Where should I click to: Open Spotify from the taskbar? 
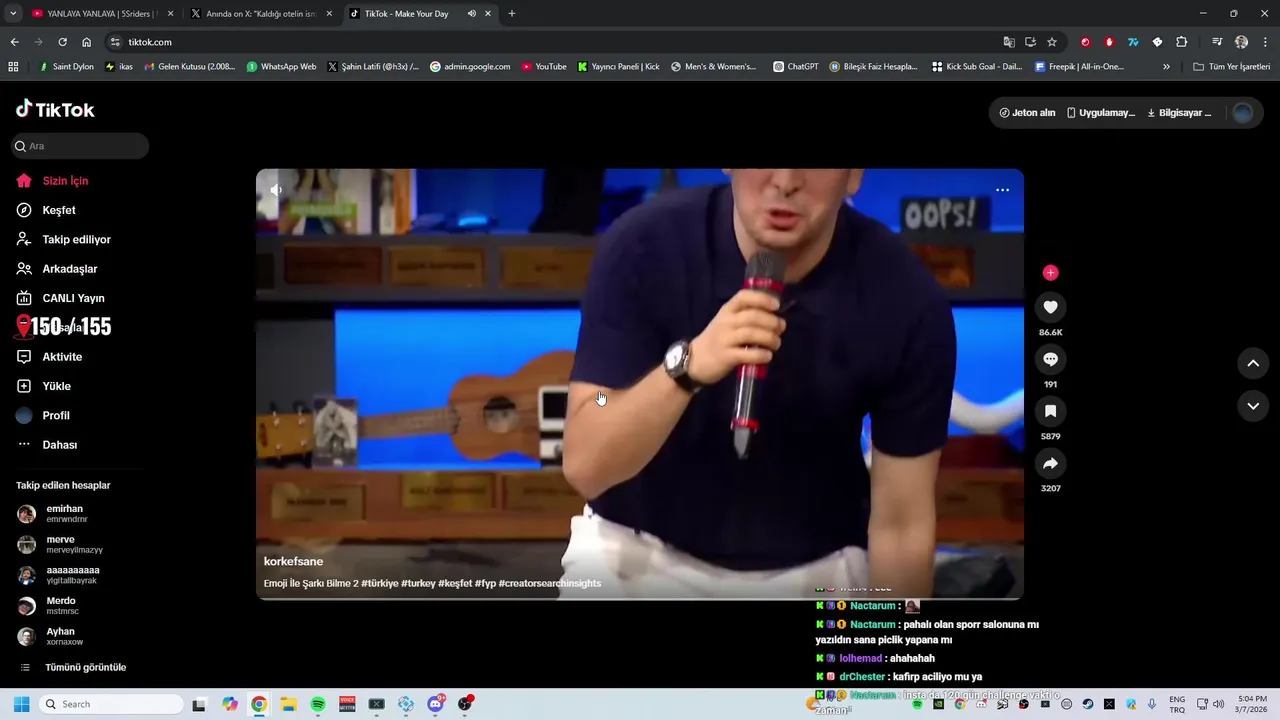[x=318, y=704]
